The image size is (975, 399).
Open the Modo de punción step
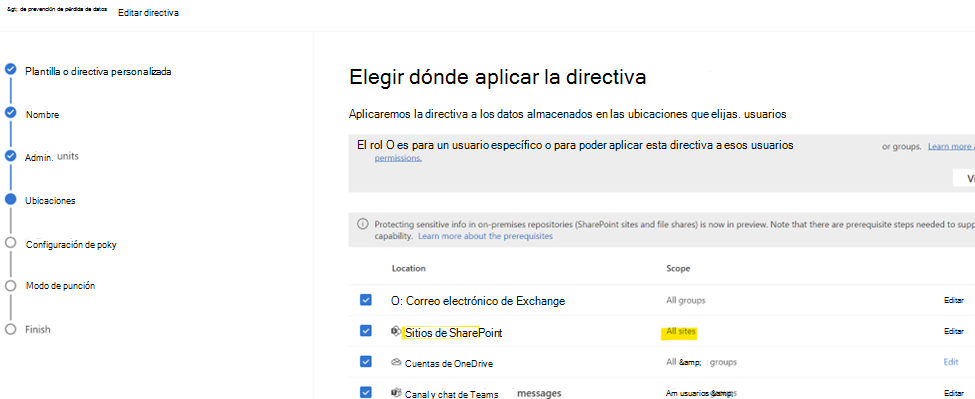point(60,286)
